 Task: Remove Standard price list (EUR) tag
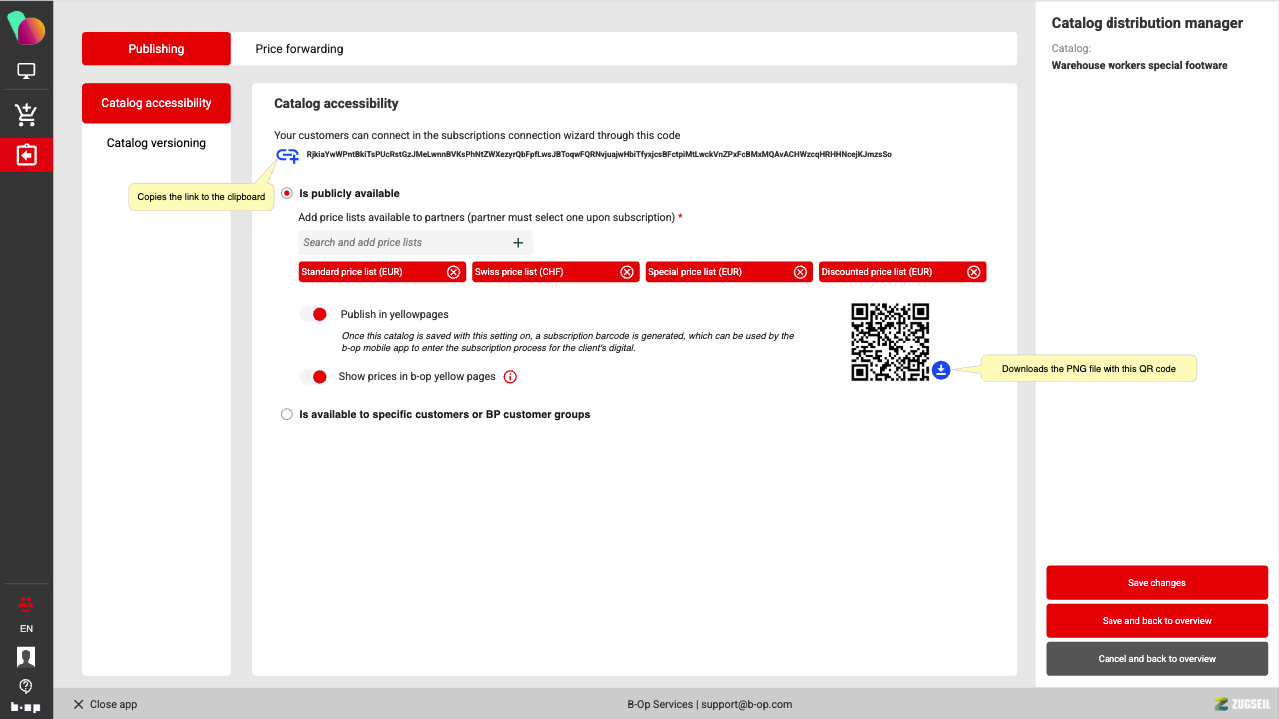(x=453, y=272)
